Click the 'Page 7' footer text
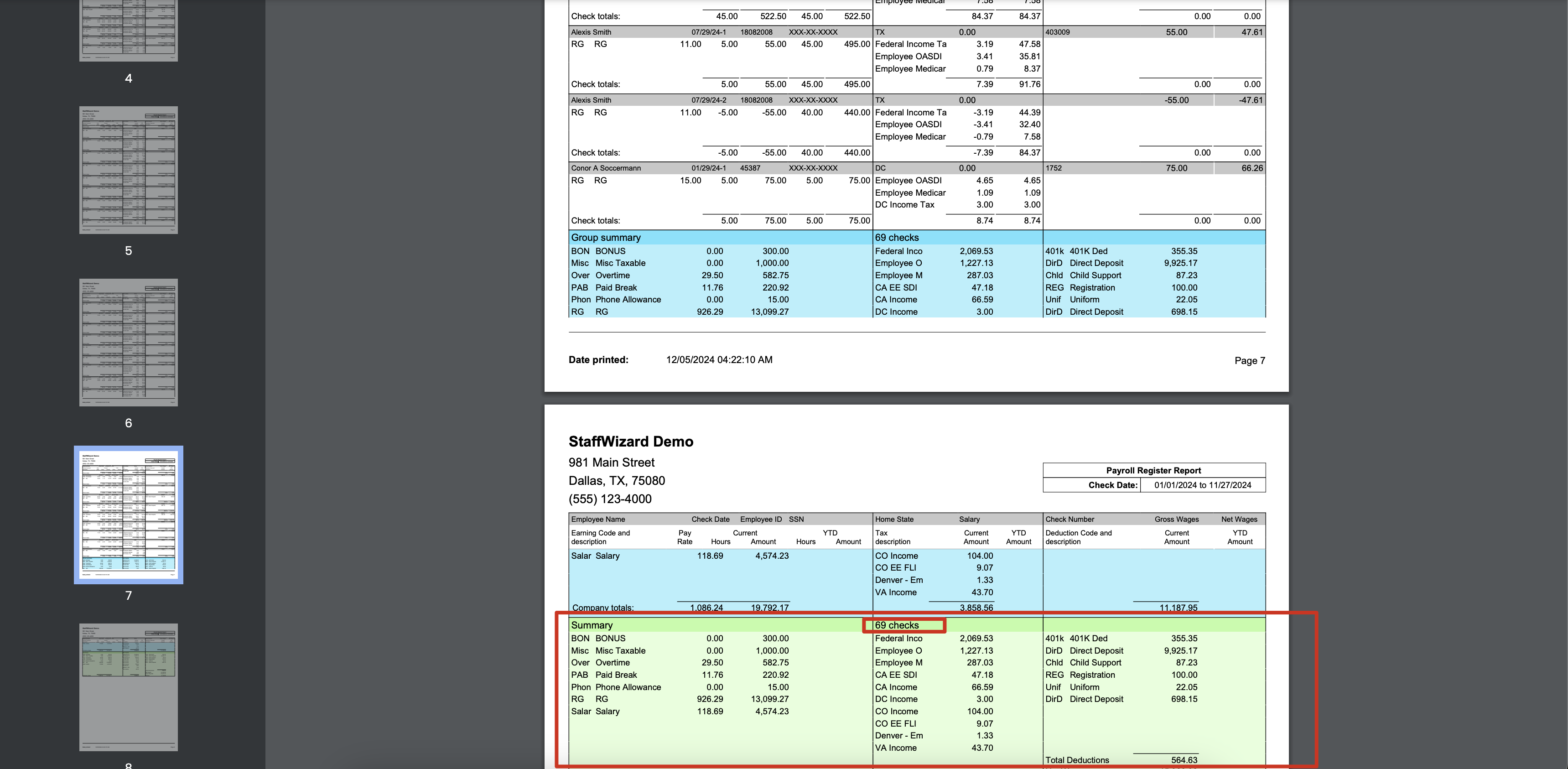This screenshot has height=769, width=1568. [1249, 360]
